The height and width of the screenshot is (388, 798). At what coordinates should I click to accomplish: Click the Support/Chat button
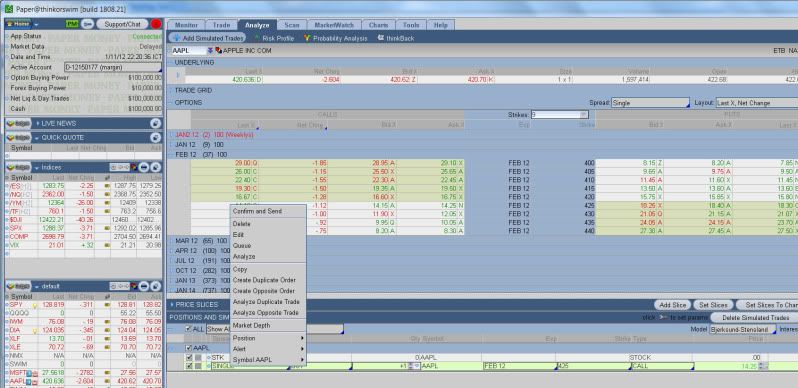coord(122,24)
